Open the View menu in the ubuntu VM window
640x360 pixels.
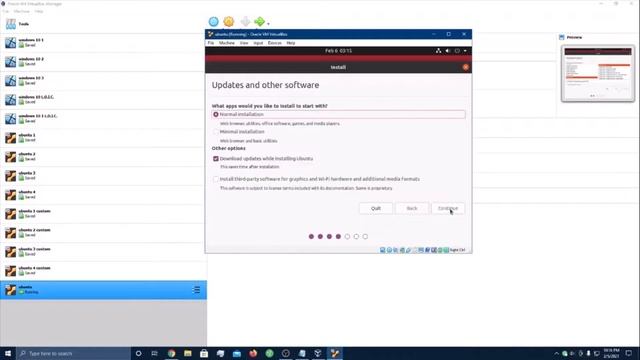click(244, 43)
